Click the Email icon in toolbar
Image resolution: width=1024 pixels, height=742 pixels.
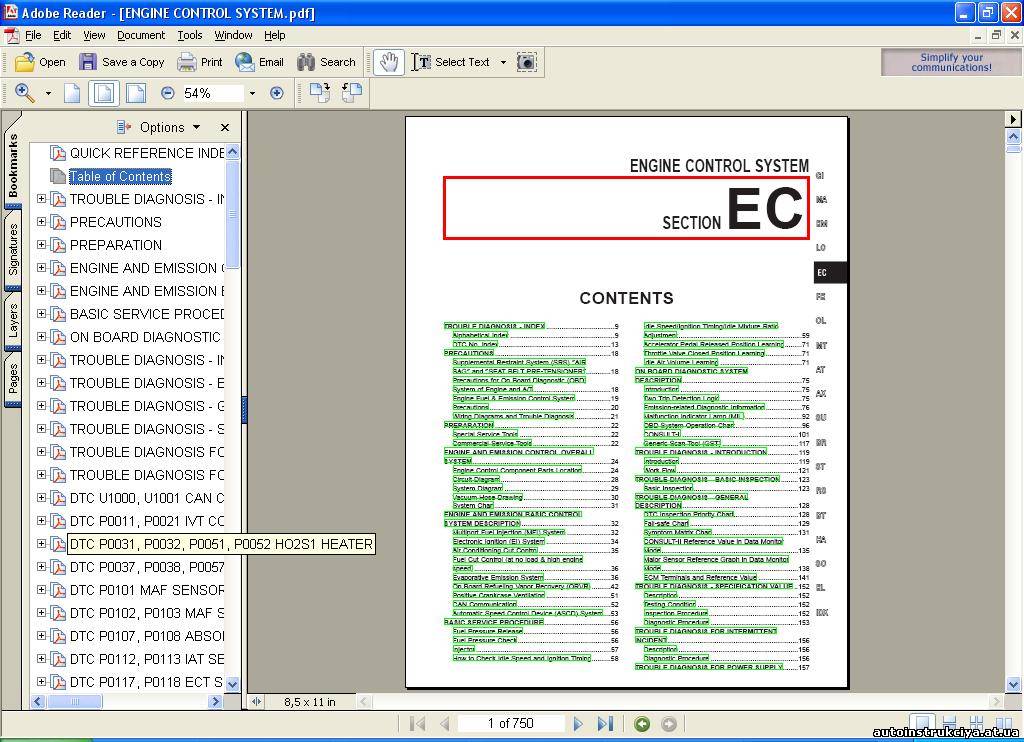tap(244, 62)
